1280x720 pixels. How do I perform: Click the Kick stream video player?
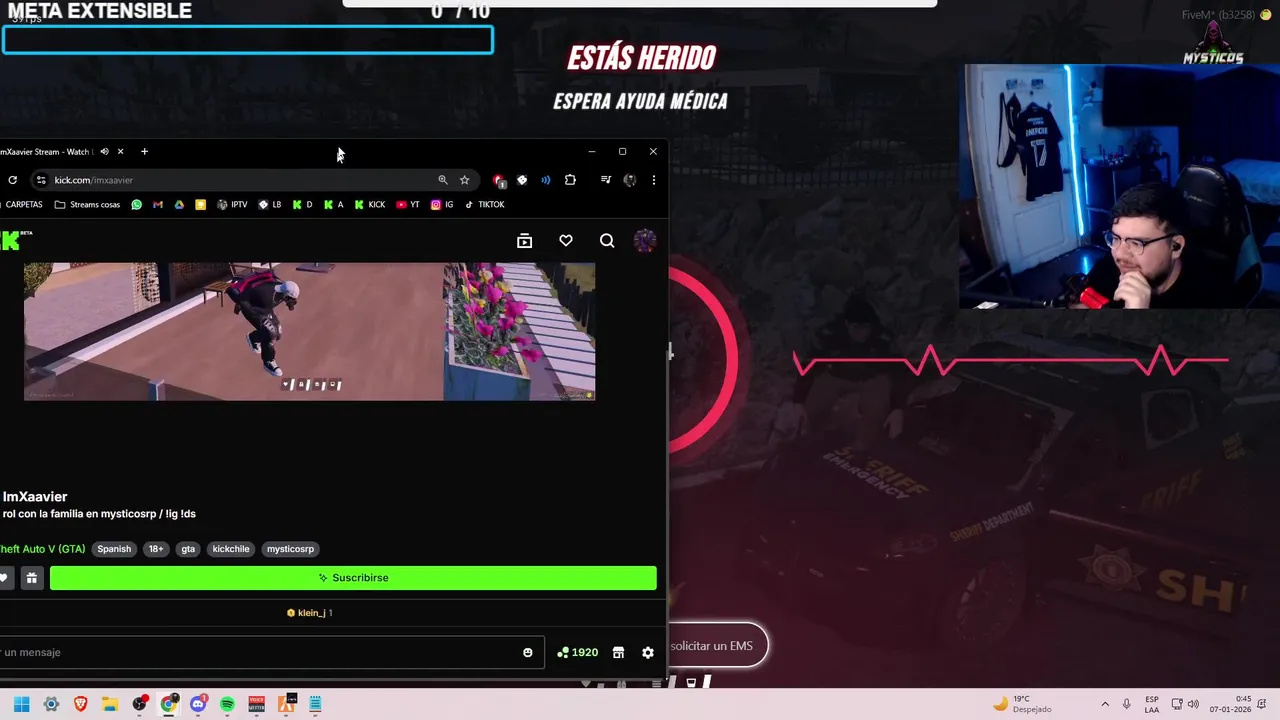(310, 331)
